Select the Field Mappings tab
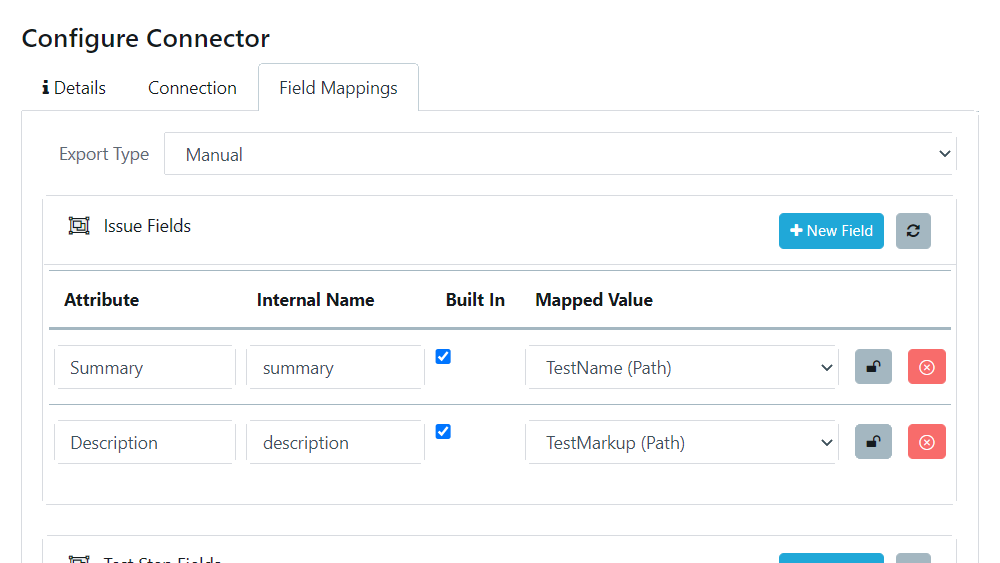 coord(338,88)
